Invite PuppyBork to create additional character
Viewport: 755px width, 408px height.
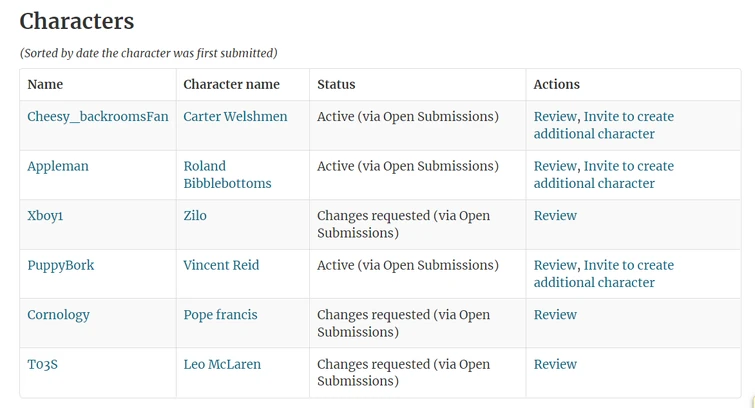[628, 265]
